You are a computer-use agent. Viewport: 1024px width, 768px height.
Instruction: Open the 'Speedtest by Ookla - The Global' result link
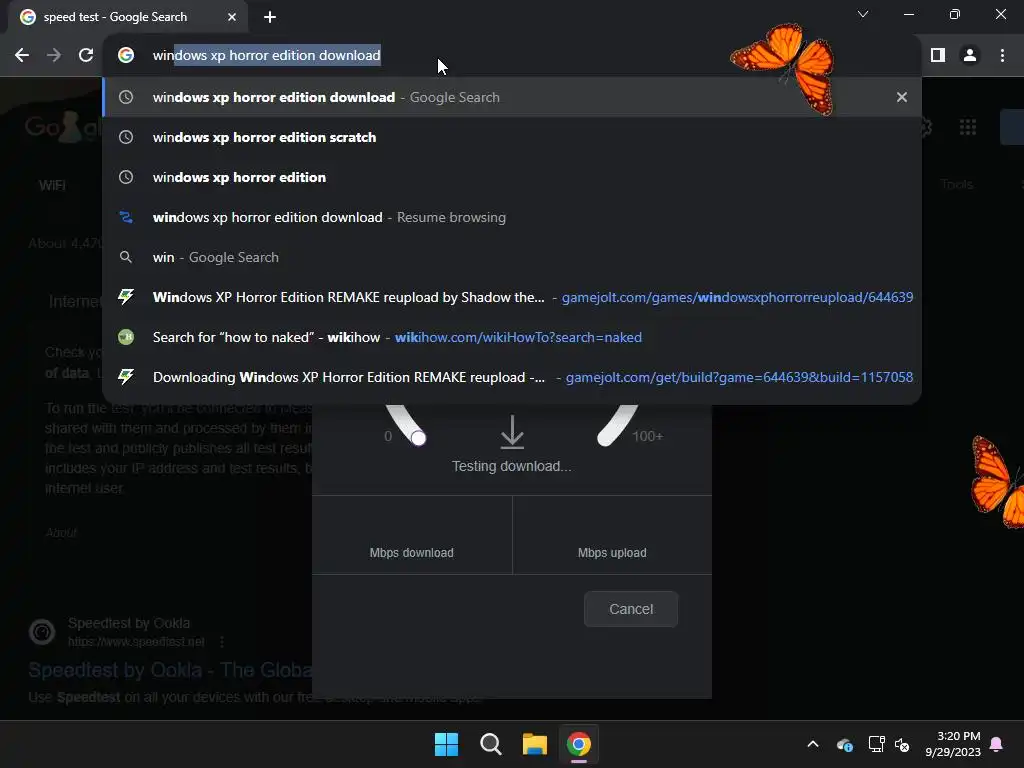[170, 670]
